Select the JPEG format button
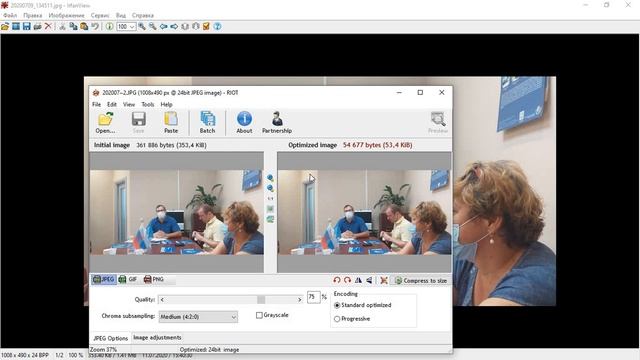This screenshot has width=640, height=360. tap(104, 280)
